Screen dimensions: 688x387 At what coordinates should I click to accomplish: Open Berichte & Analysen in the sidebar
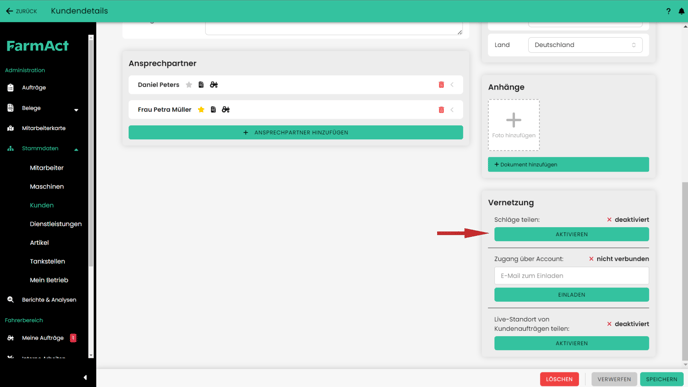pyautogui.click(x=49, y=300)
